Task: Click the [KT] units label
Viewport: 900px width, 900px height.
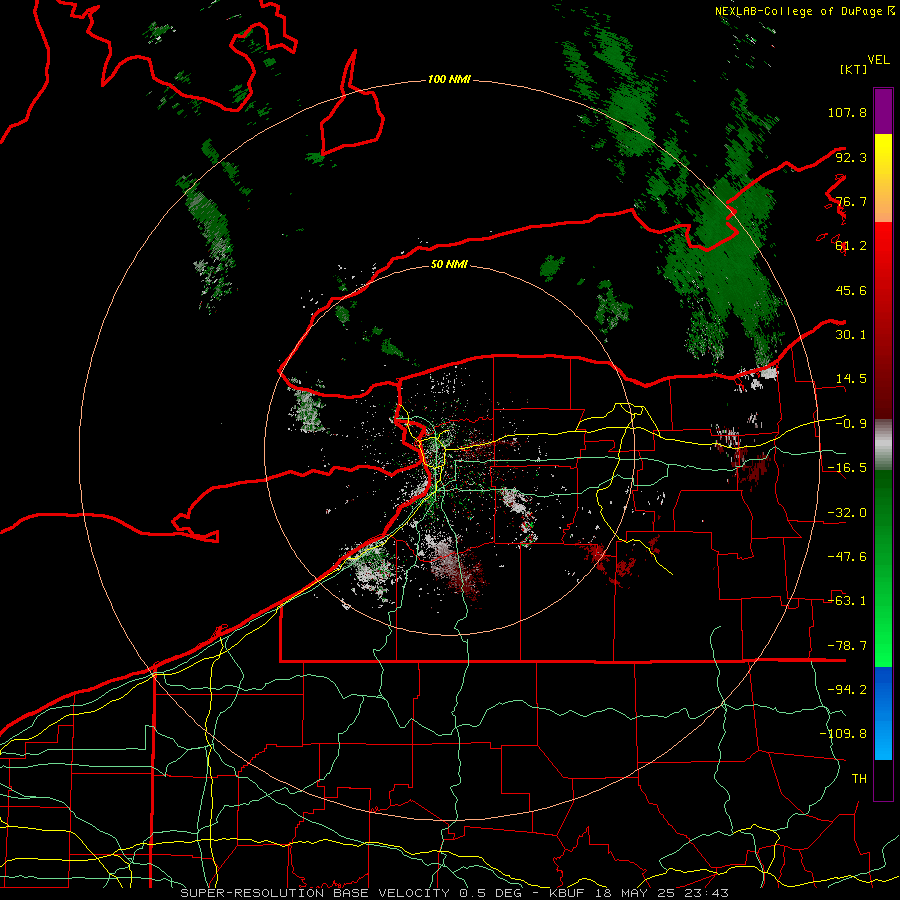Action: [853, 69]
